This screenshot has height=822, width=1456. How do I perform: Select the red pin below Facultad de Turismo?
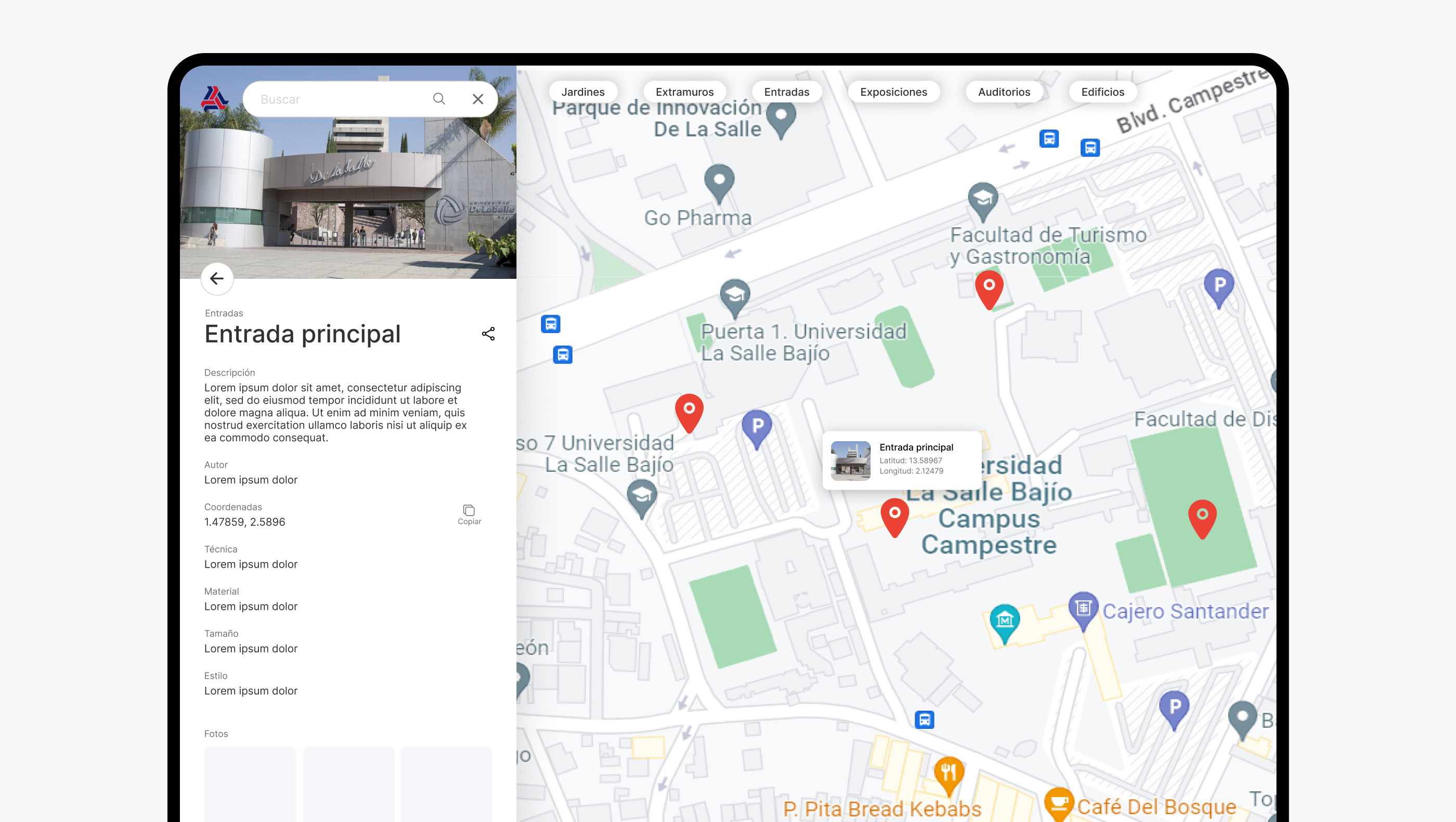pos(989,289)
